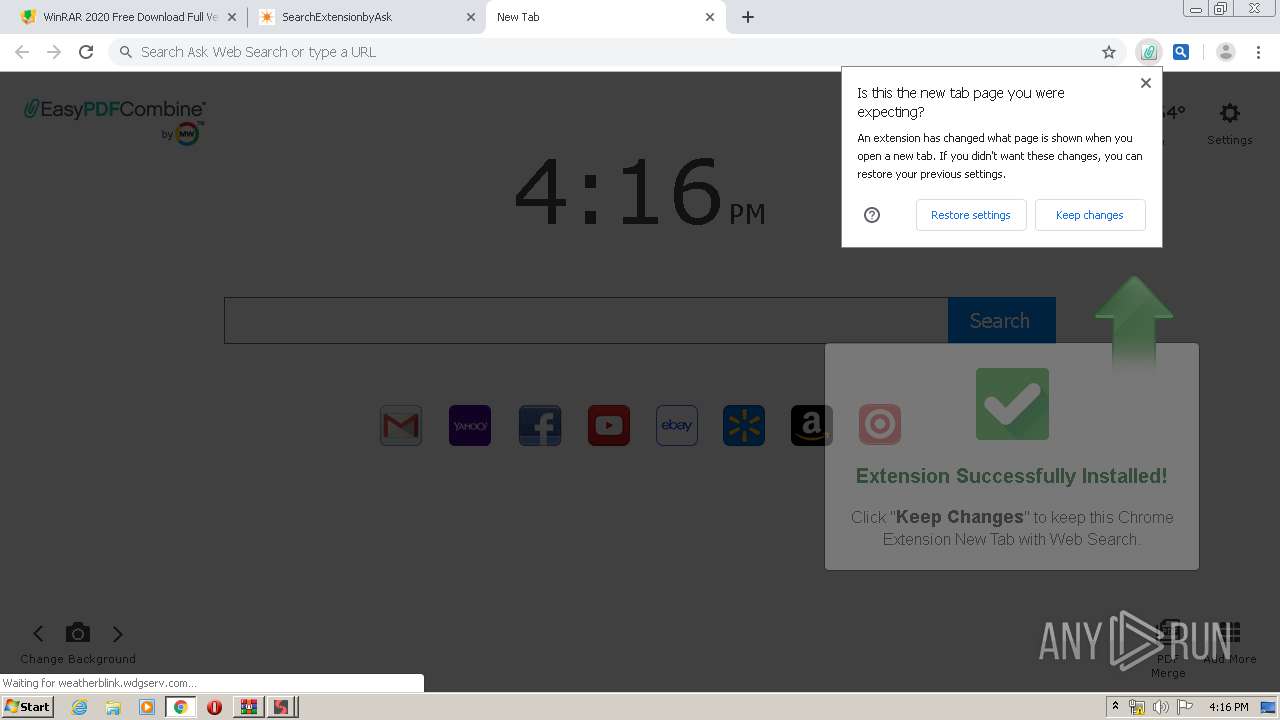Click Restore settings button
Viewport: 1280px width, 720px height.
tap(971, 215)
